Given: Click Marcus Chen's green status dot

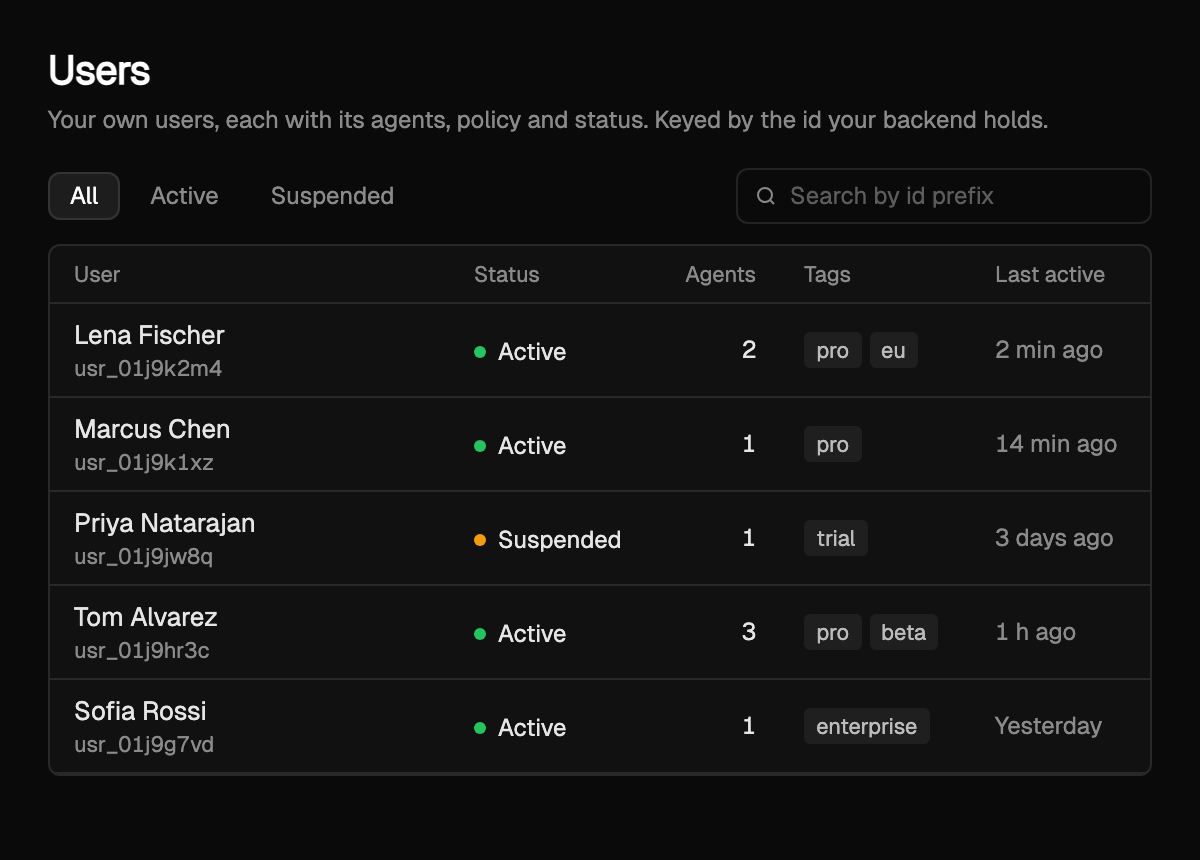Looking at the screenshot, I should tap(480, 446).
